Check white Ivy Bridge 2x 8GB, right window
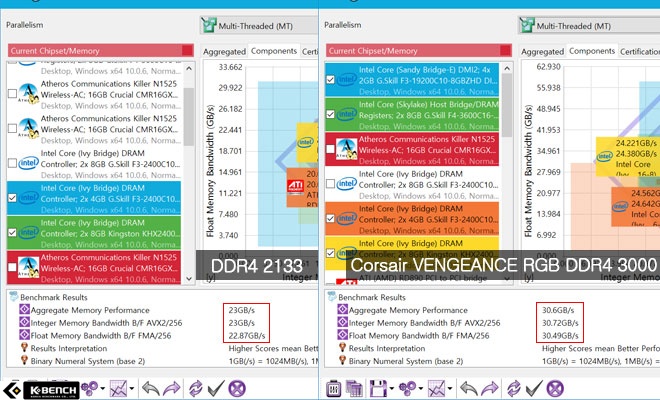Viewport: 660px width, 400px height. (x=330, y=184)
